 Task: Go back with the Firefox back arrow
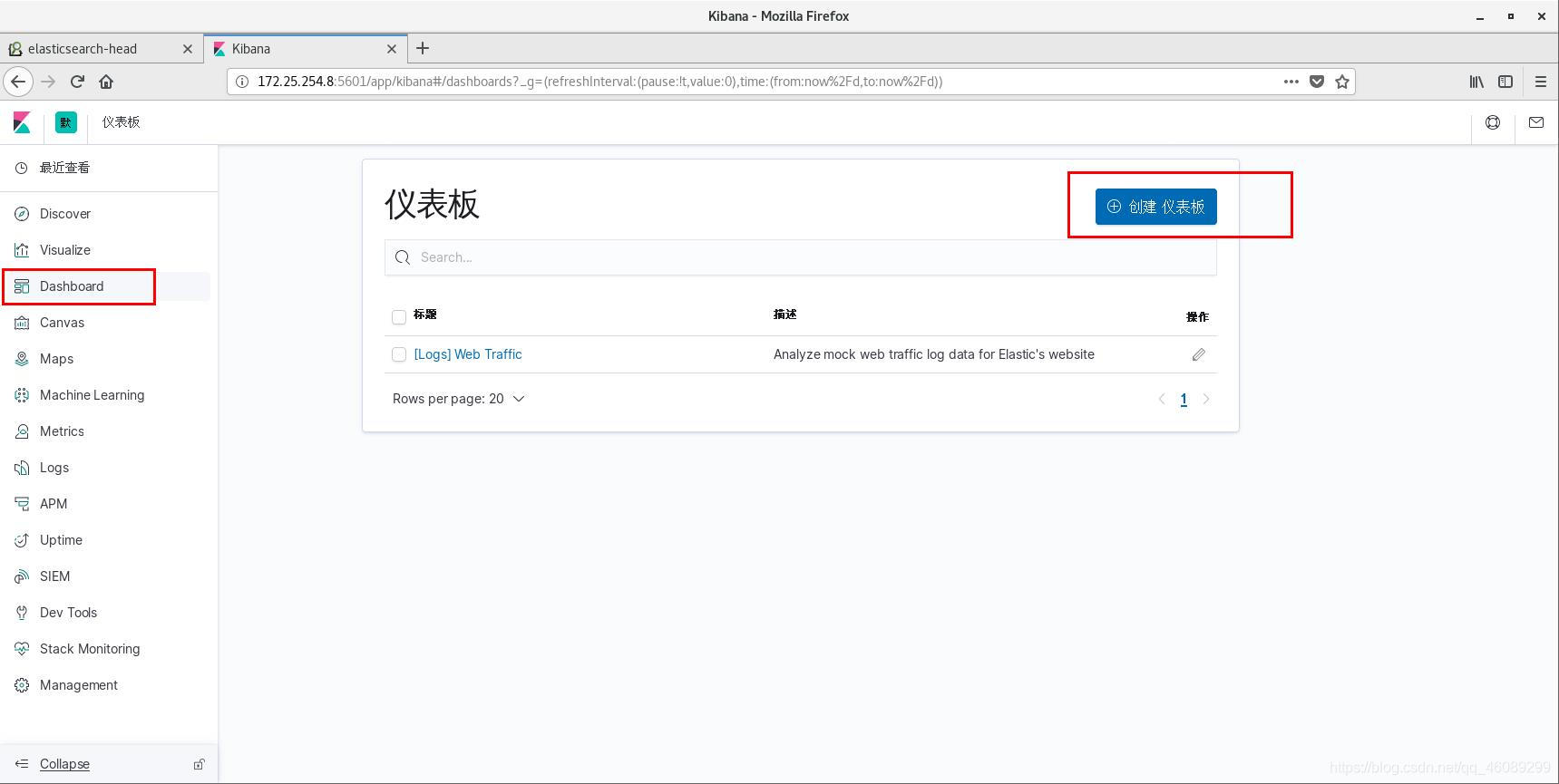pos(18,82)
